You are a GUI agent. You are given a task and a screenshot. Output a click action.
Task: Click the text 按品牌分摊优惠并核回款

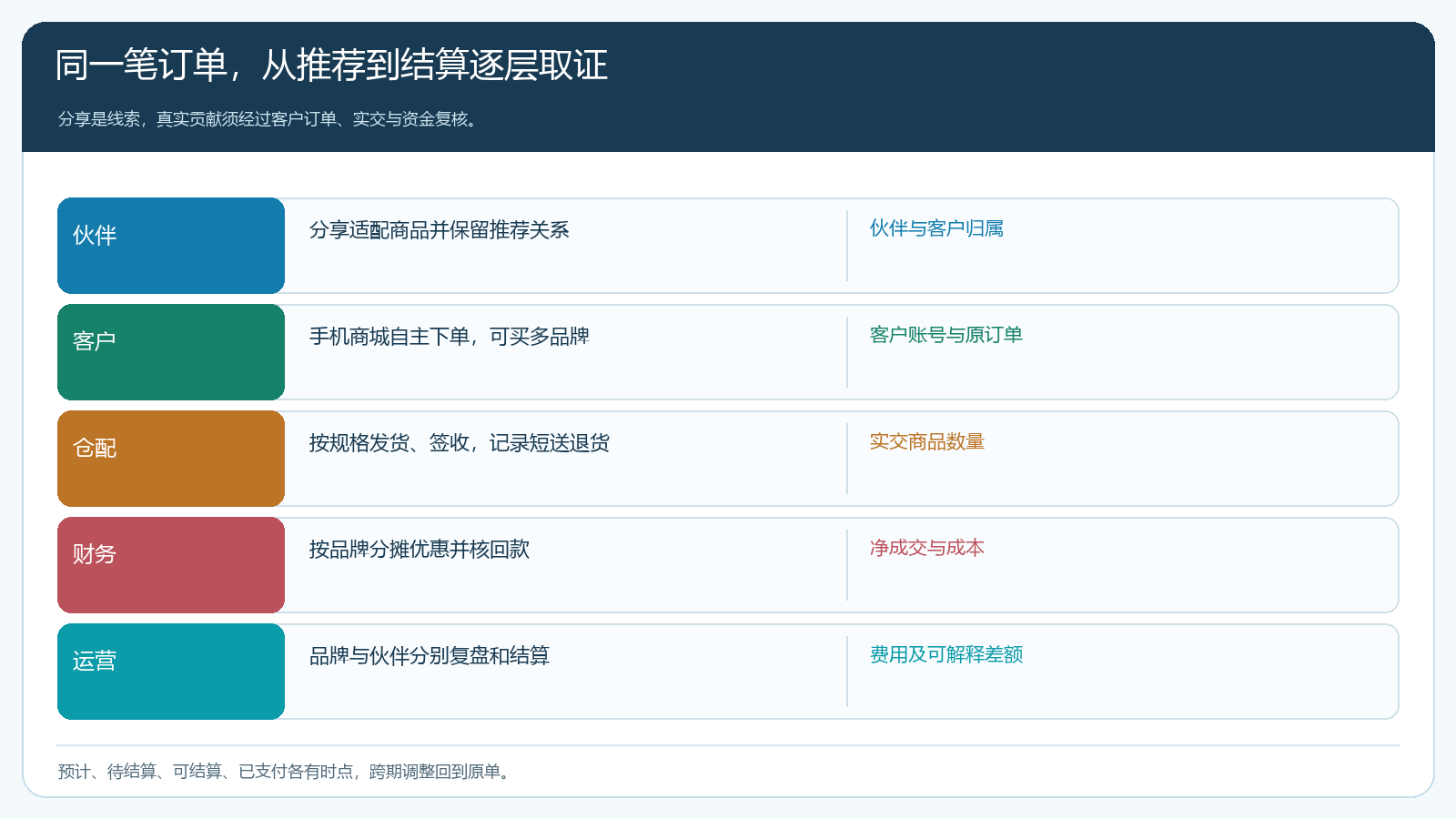pos(420,550)
